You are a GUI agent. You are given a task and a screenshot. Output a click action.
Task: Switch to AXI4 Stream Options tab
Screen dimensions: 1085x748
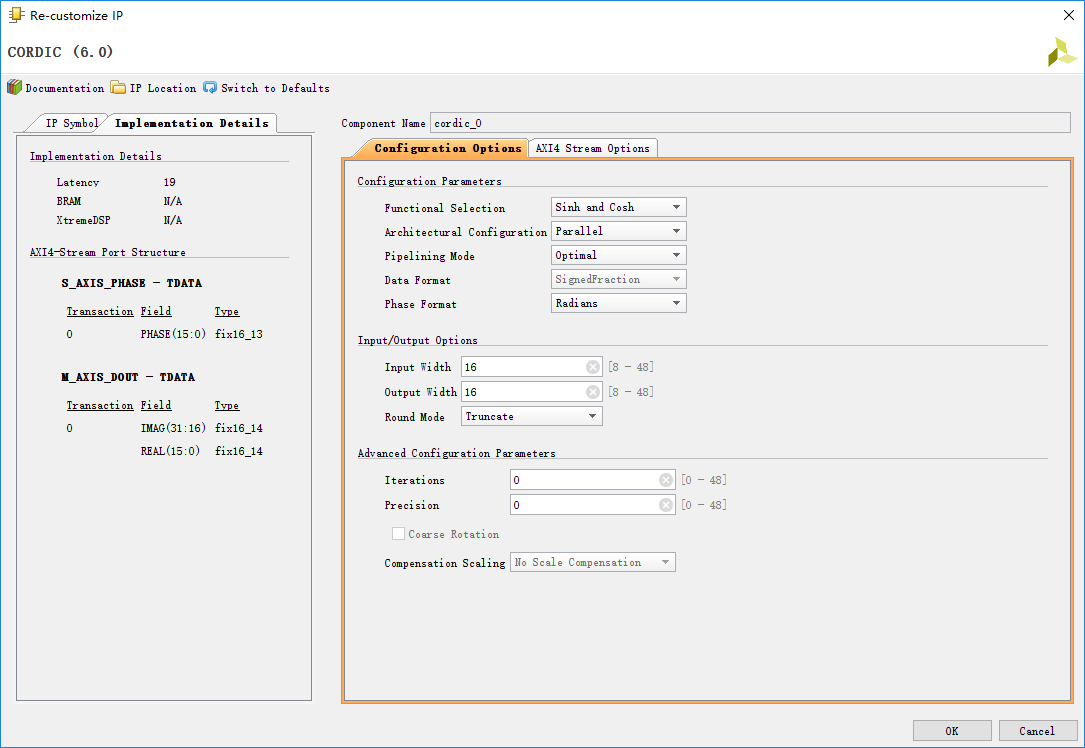coord(592,148)
